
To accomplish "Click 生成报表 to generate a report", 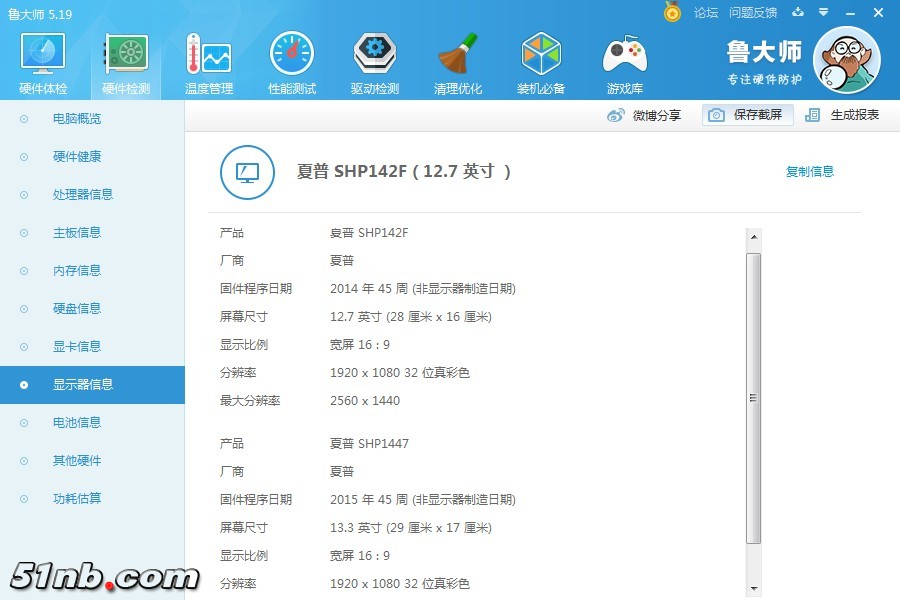I will (x=843, y=115).
